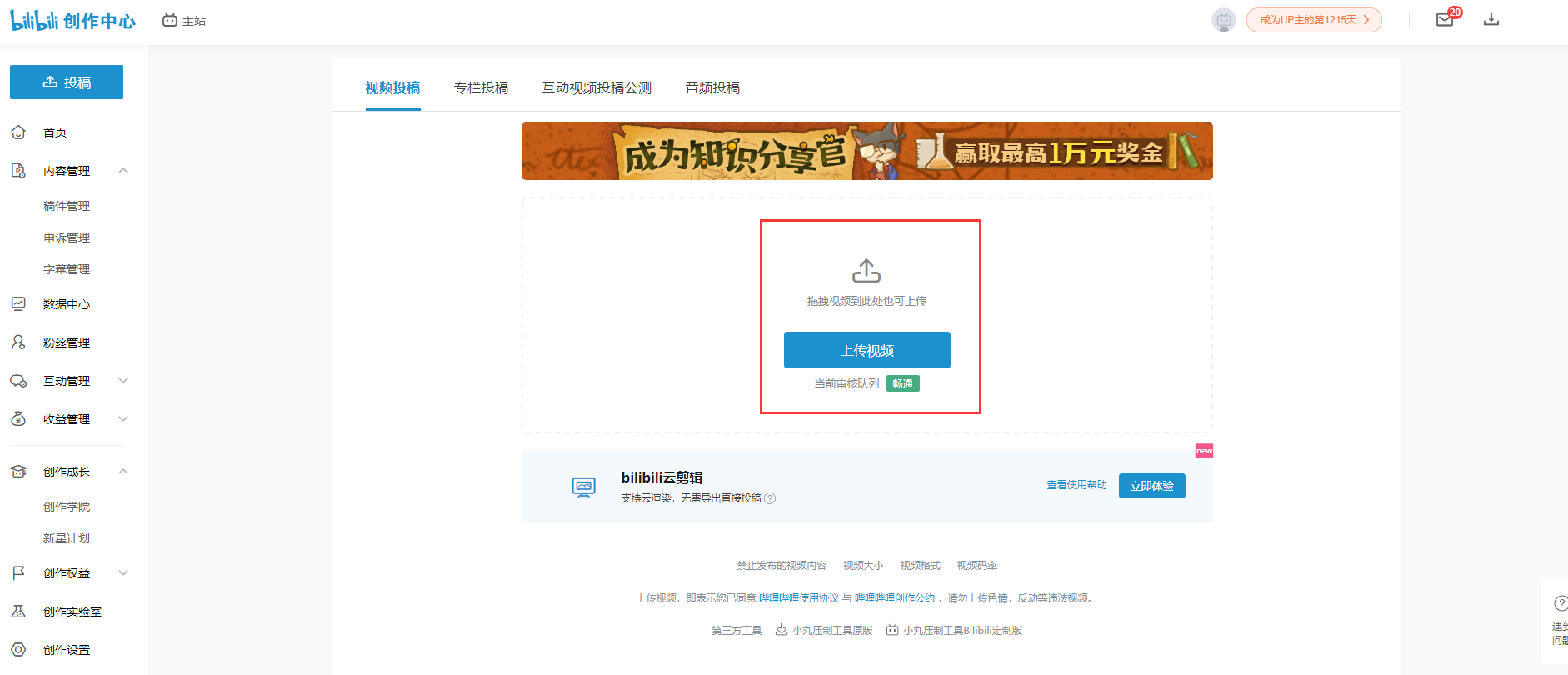Open 小丸压制工具Bilibili定制版 link
The height and width of the screenshot is (675, 1568).
coord(954,631)
